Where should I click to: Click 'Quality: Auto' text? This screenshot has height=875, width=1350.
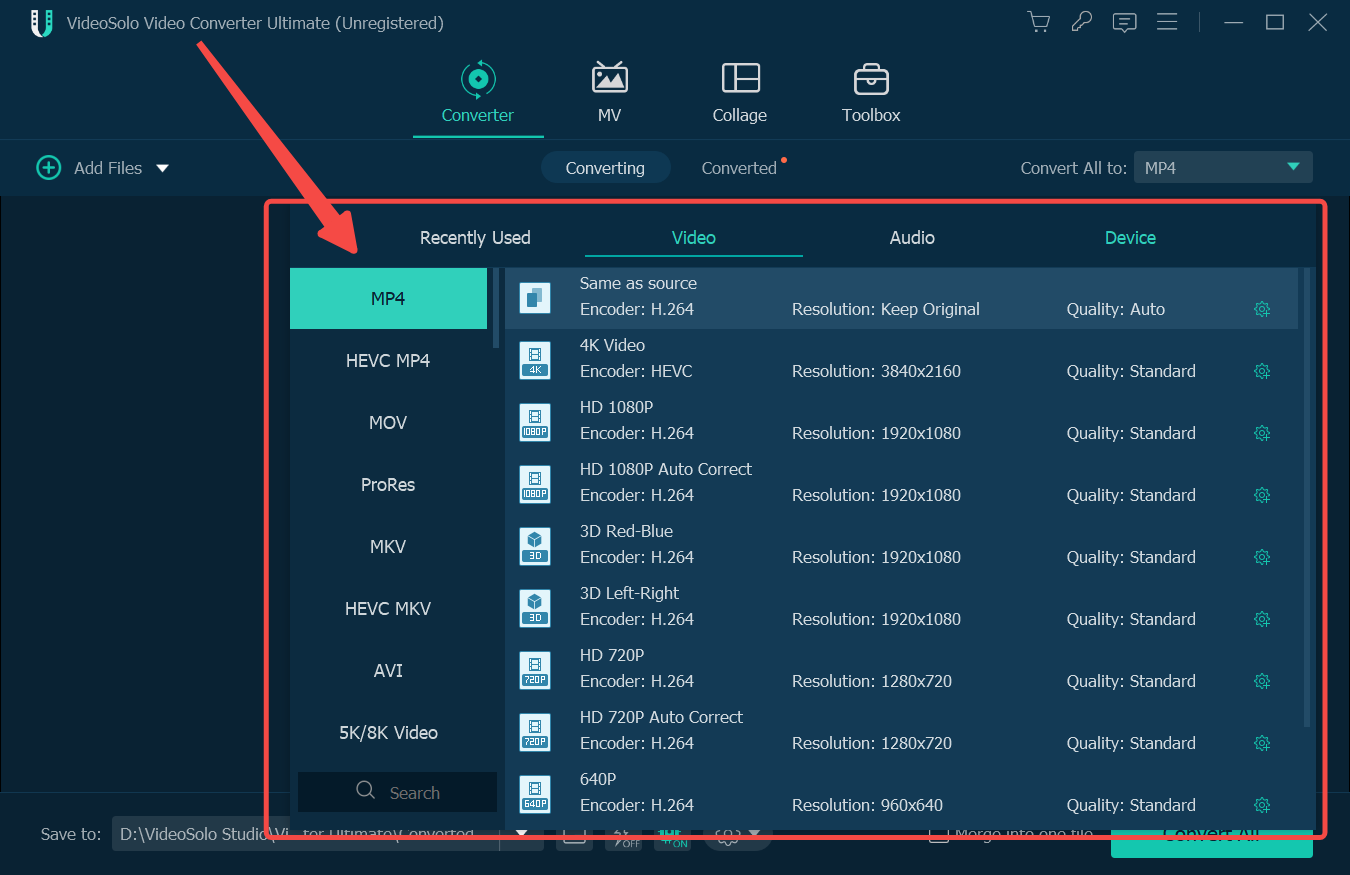coord(1116,309)
